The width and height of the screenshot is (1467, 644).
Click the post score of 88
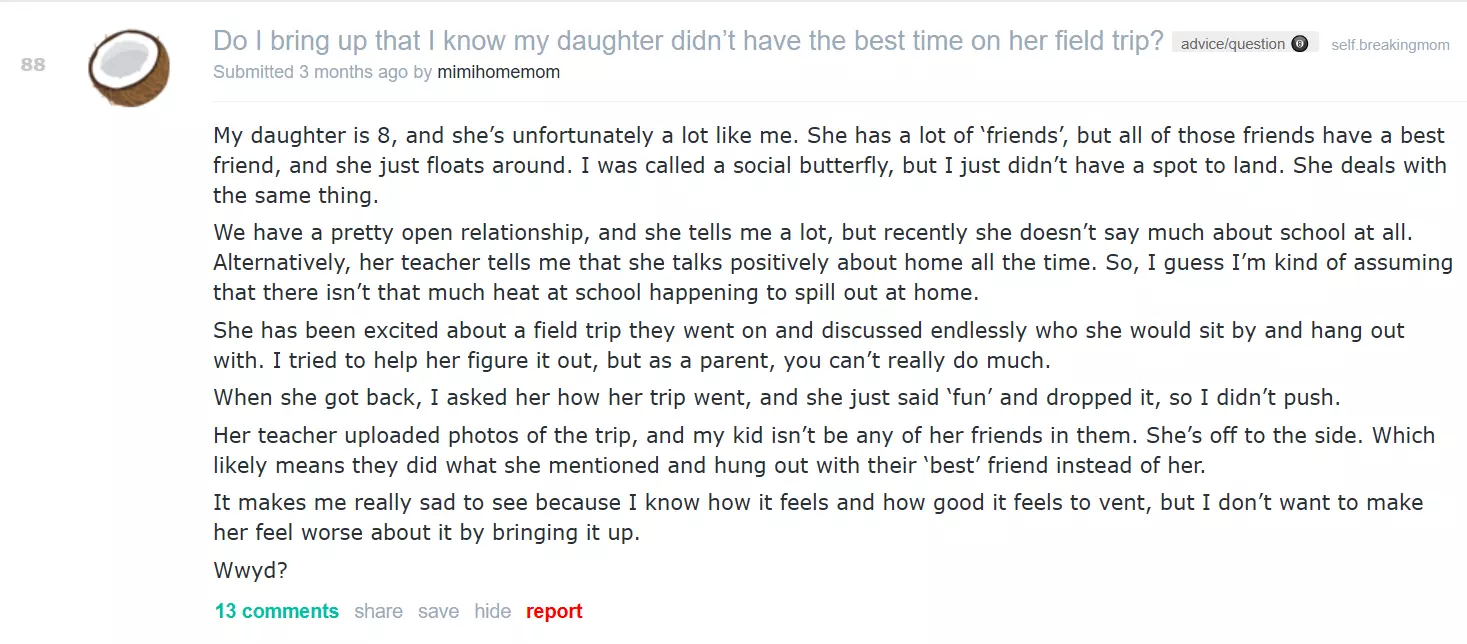click(33, 65)
